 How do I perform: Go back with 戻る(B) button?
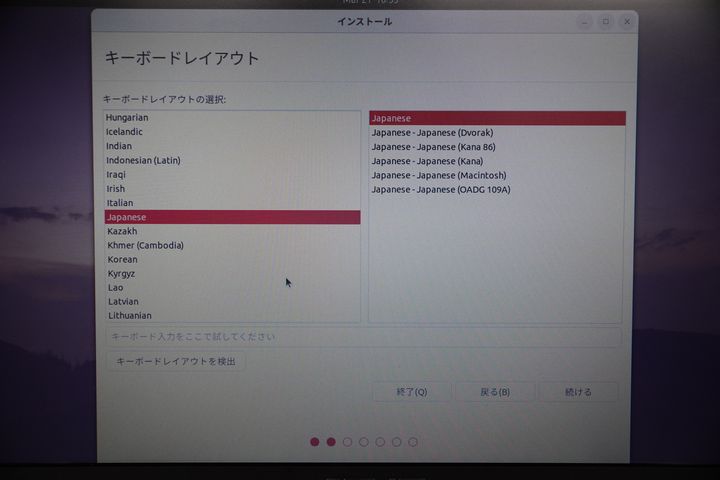[495, 392]
